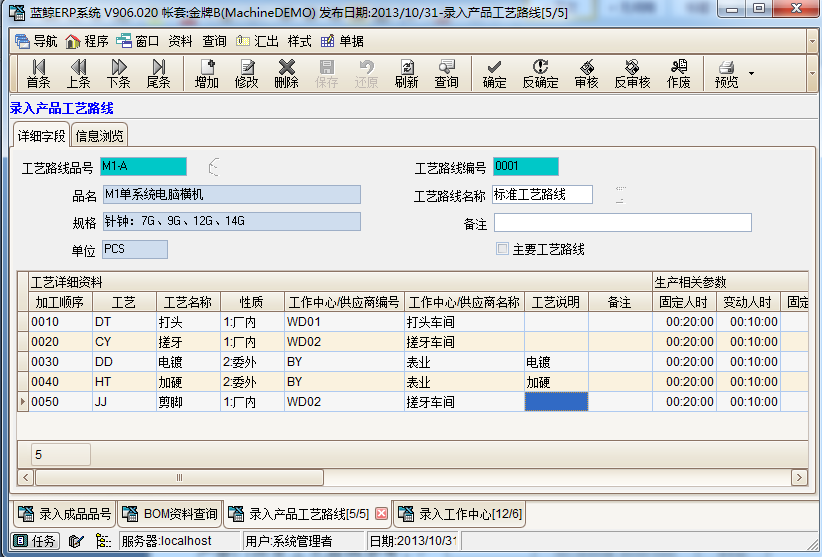Switch to BOM资料查询 window tab
Image resolution: width=822 pixels, height=557 pixels.
[170, 514]
